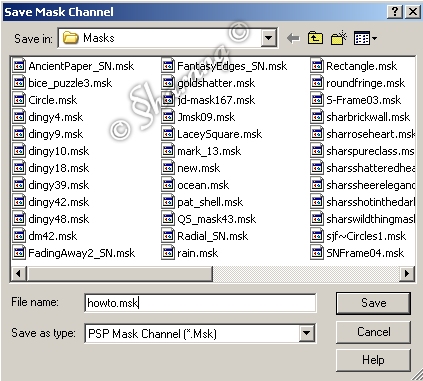Click the Cancel button
Image resolution: width=423 pixels, height=381 pixels.
point(373,332)
